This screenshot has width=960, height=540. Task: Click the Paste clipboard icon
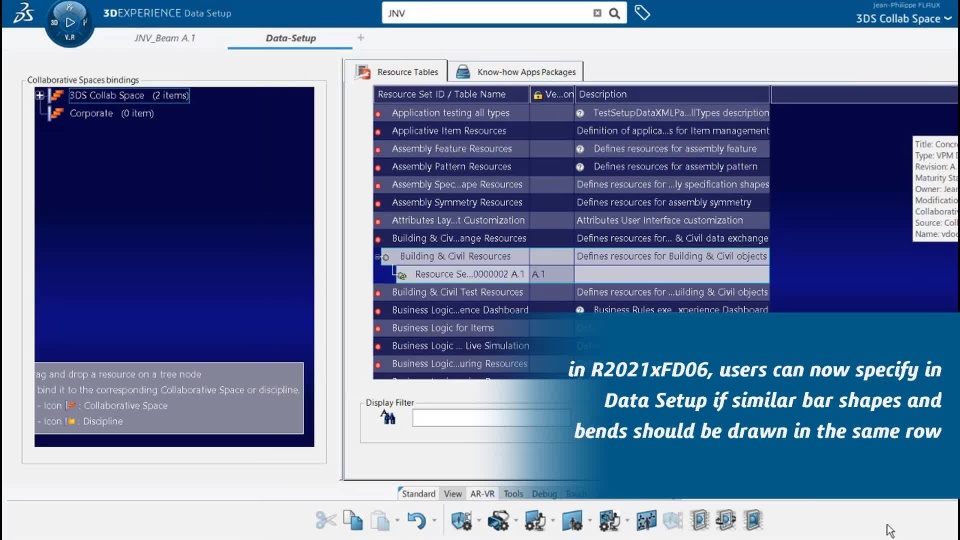click(380, 520)
